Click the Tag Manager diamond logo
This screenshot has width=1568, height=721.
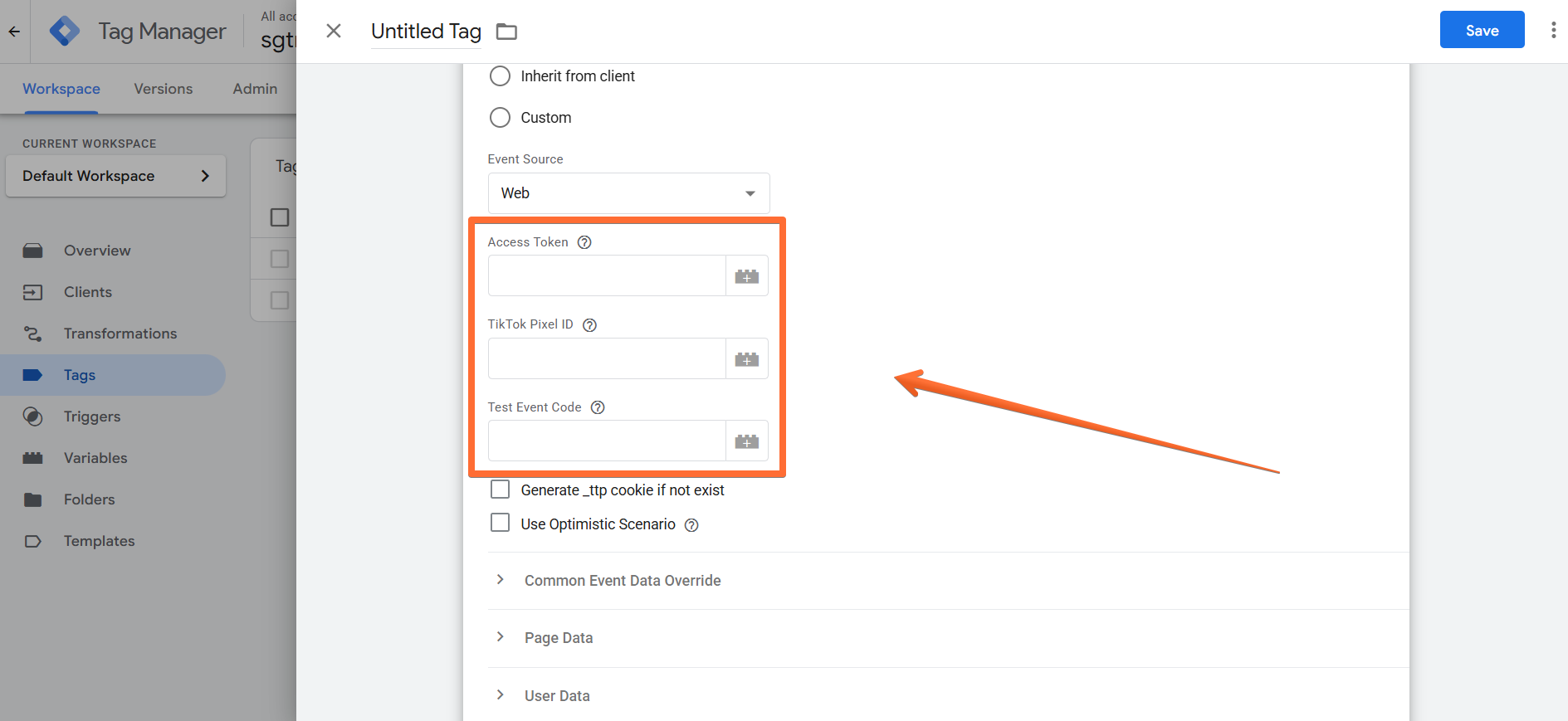click(65, 32)
